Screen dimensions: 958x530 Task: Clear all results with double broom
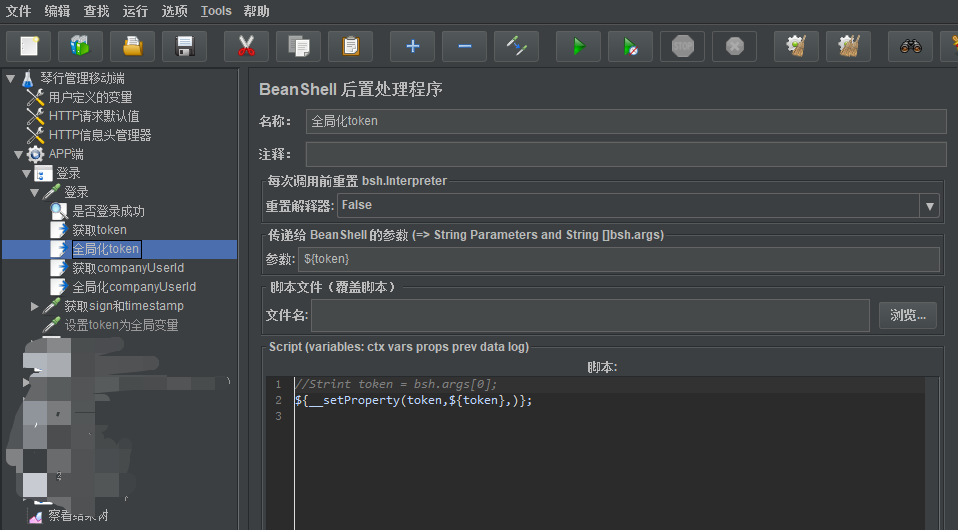coord(849,46)
